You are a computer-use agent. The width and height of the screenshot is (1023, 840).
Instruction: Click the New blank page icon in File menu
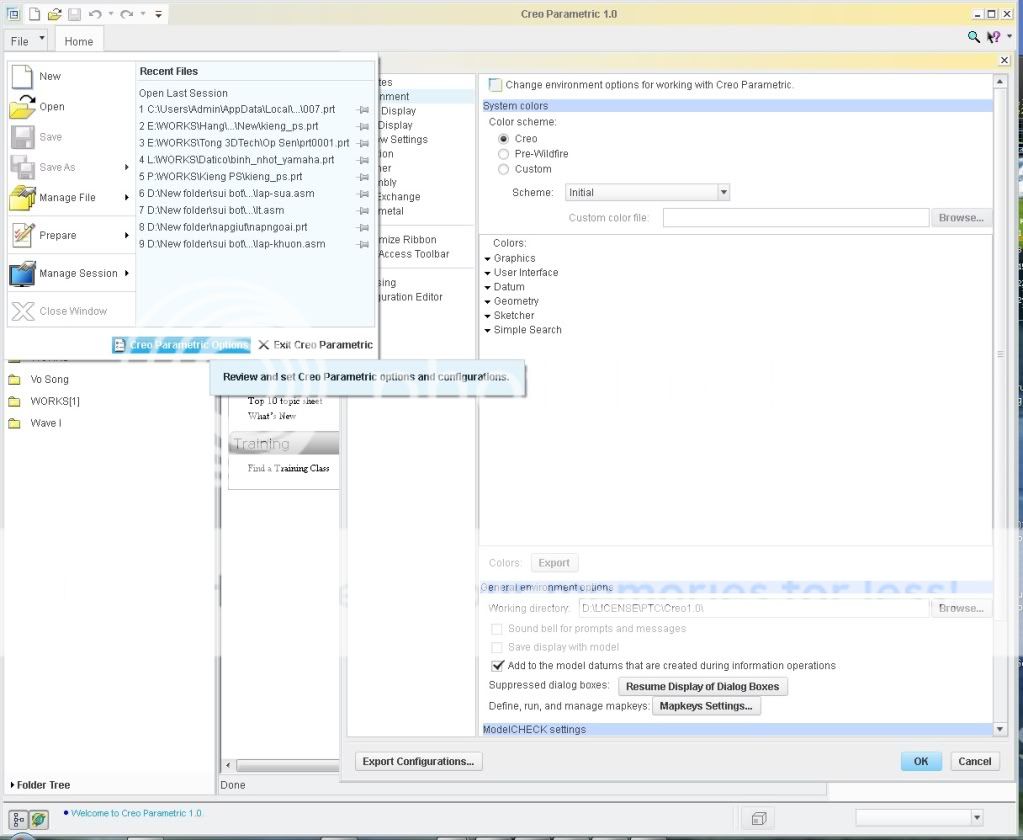(x=23, y=76)
